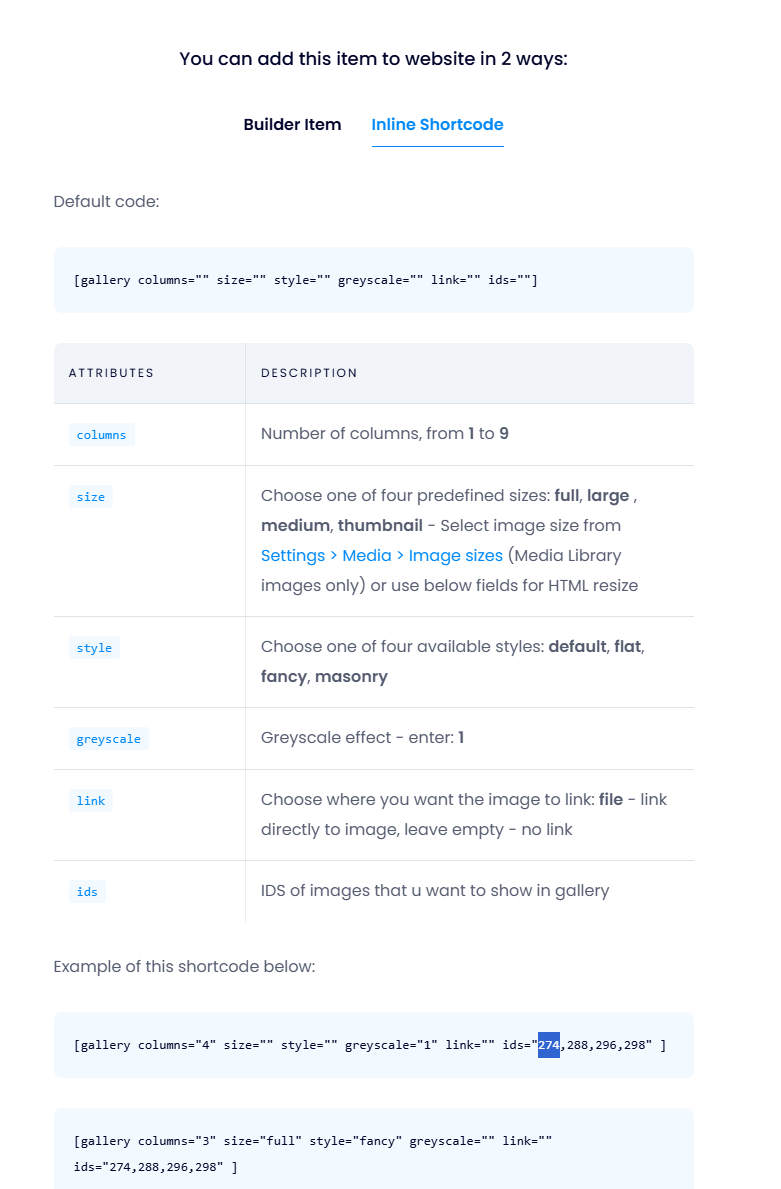Click the size attribute tag
The height and width of the screenshot is (1189, 781).
click(90, 496)
